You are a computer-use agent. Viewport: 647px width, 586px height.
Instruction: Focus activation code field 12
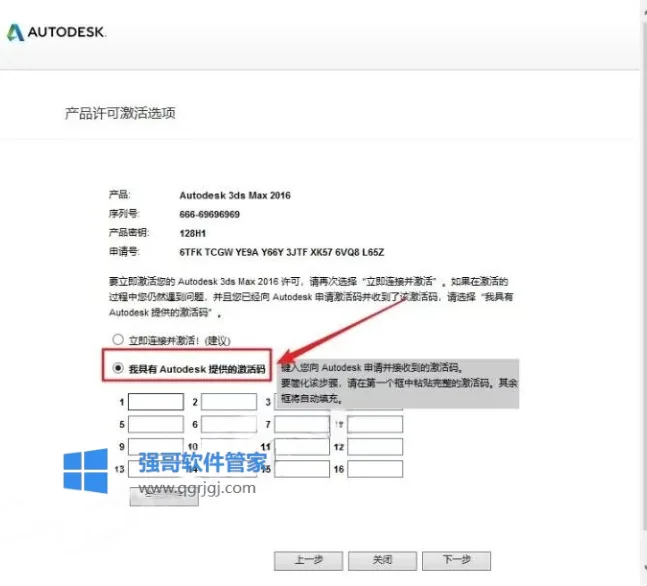(x=375, y=447)
